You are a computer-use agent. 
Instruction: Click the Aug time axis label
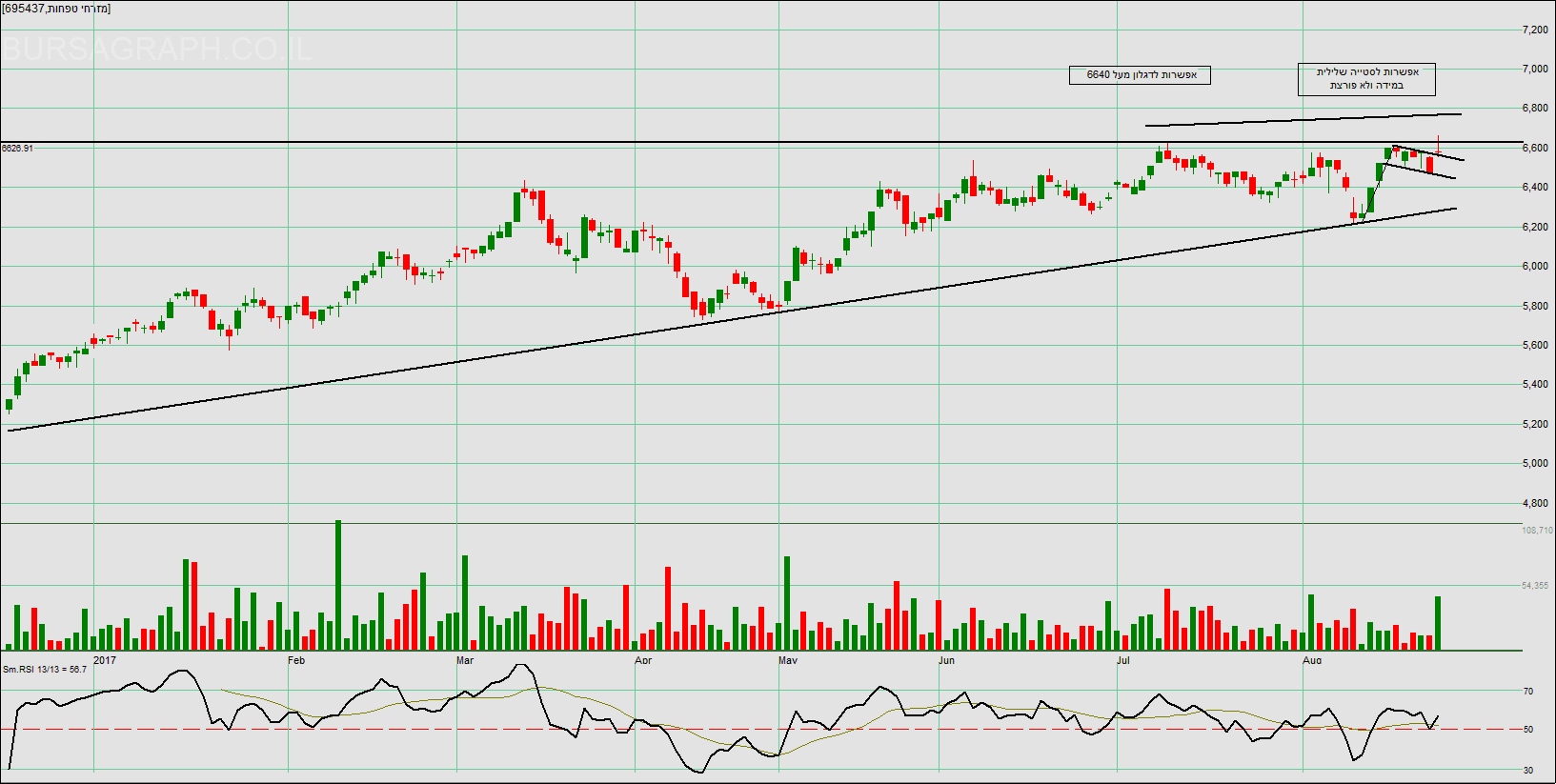pos(1312,660)
